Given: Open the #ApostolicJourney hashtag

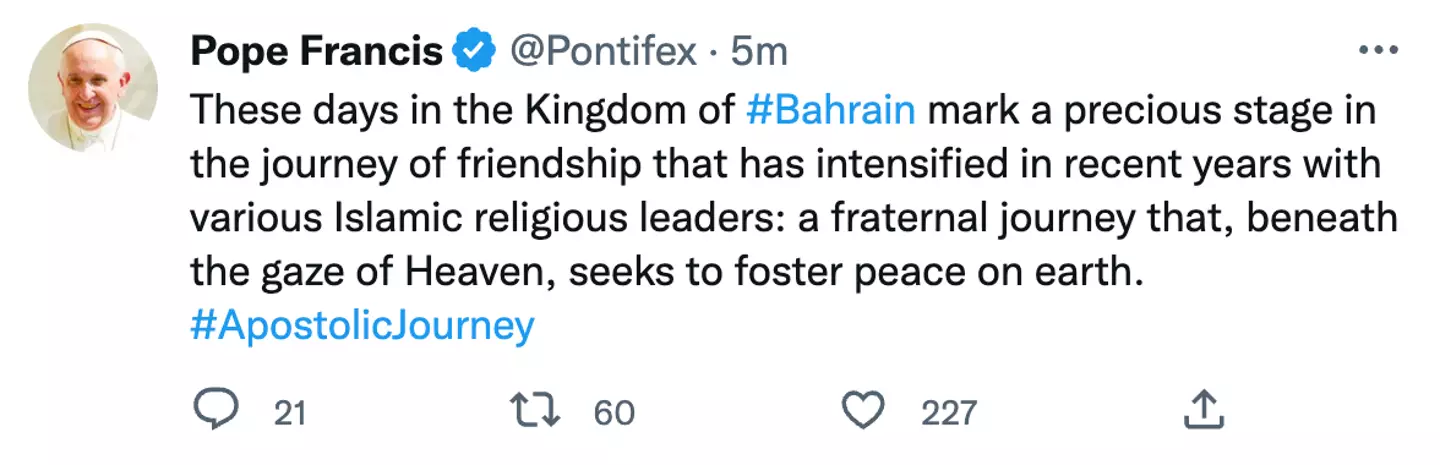Looking at the screenshot, I should (x=362, y=326).
